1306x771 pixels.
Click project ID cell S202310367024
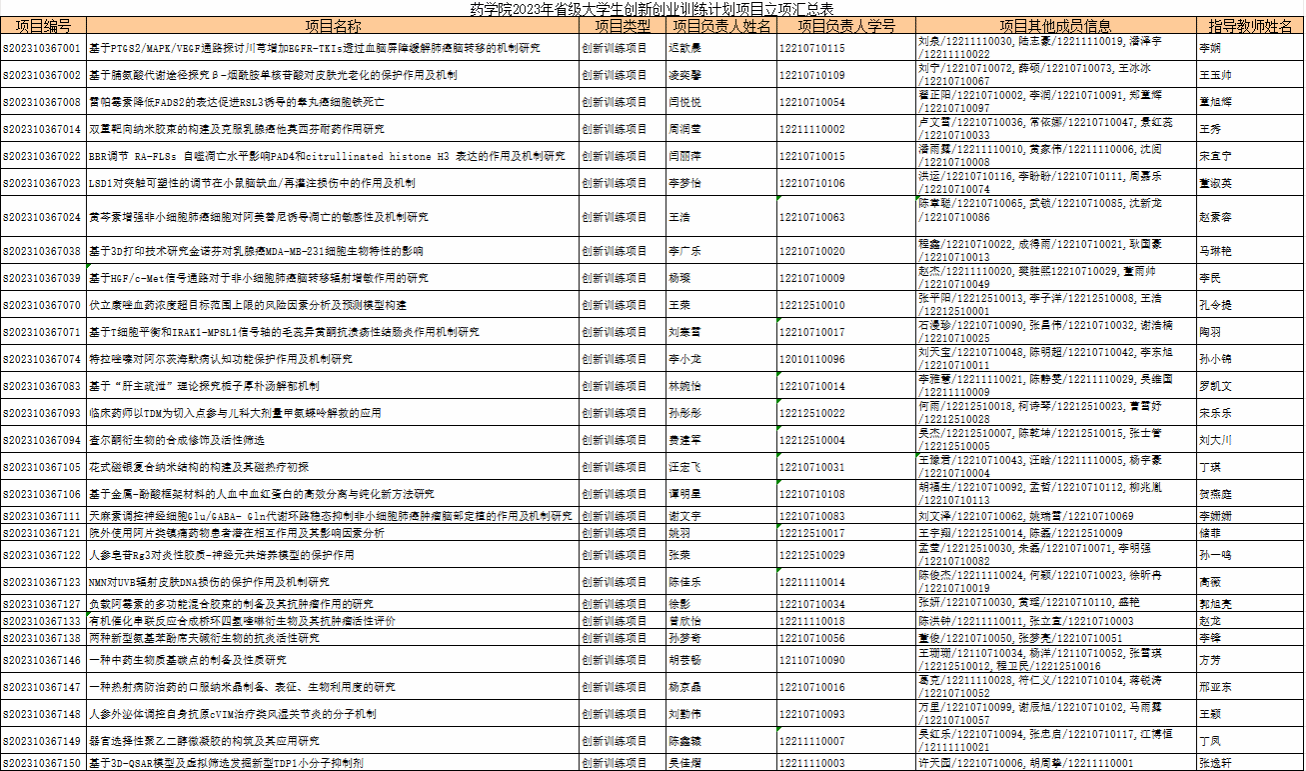(42, 217)
